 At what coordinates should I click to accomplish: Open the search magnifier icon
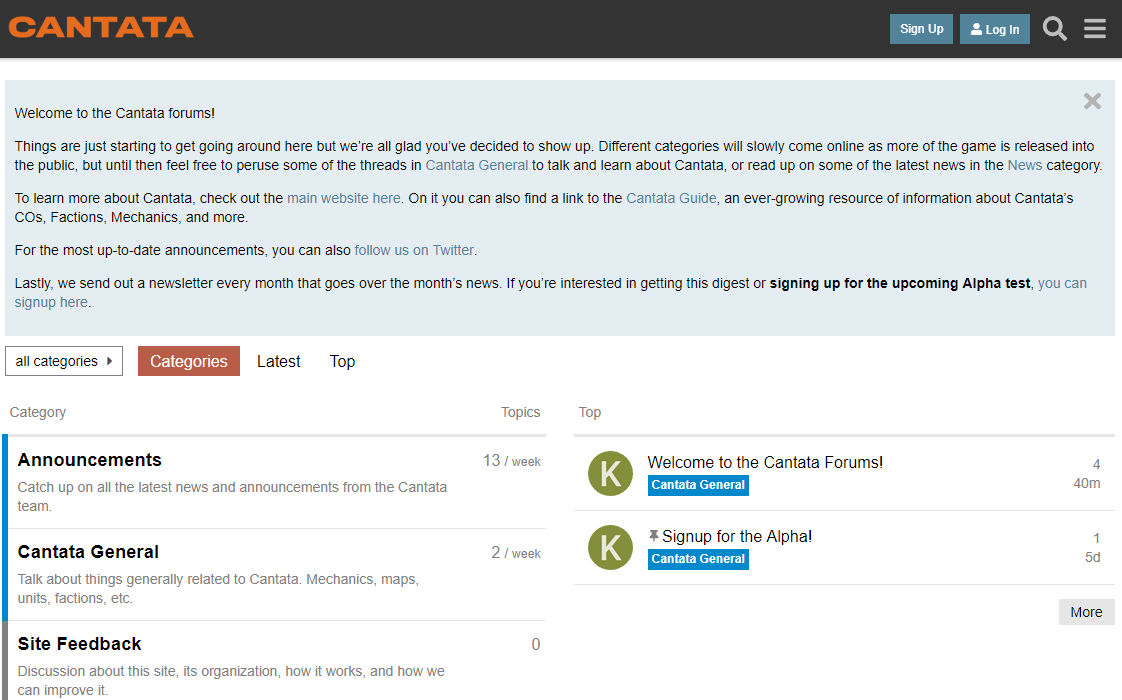click(1055, 29)
